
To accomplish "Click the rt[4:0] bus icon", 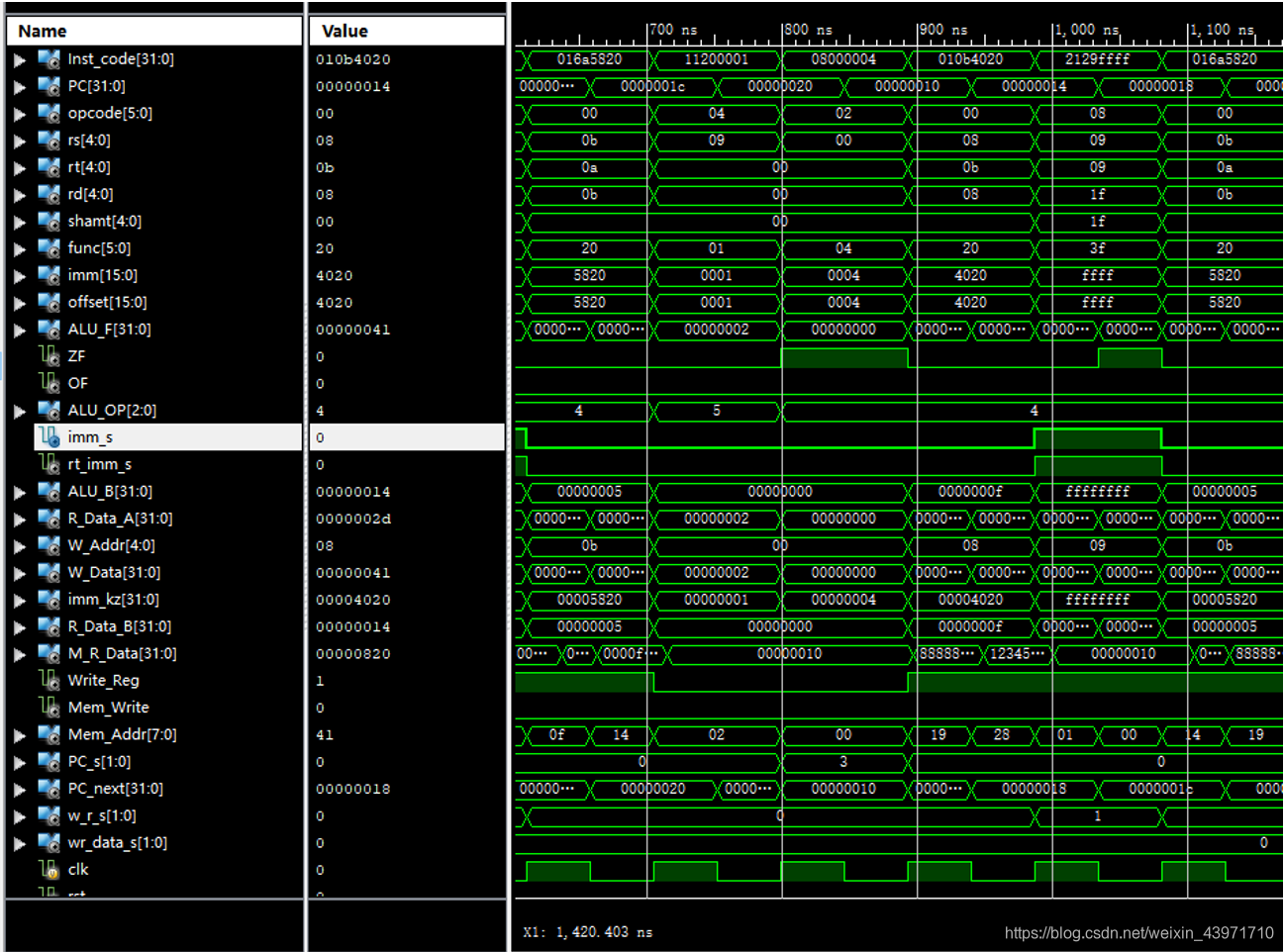I will [x=49, y=167].
